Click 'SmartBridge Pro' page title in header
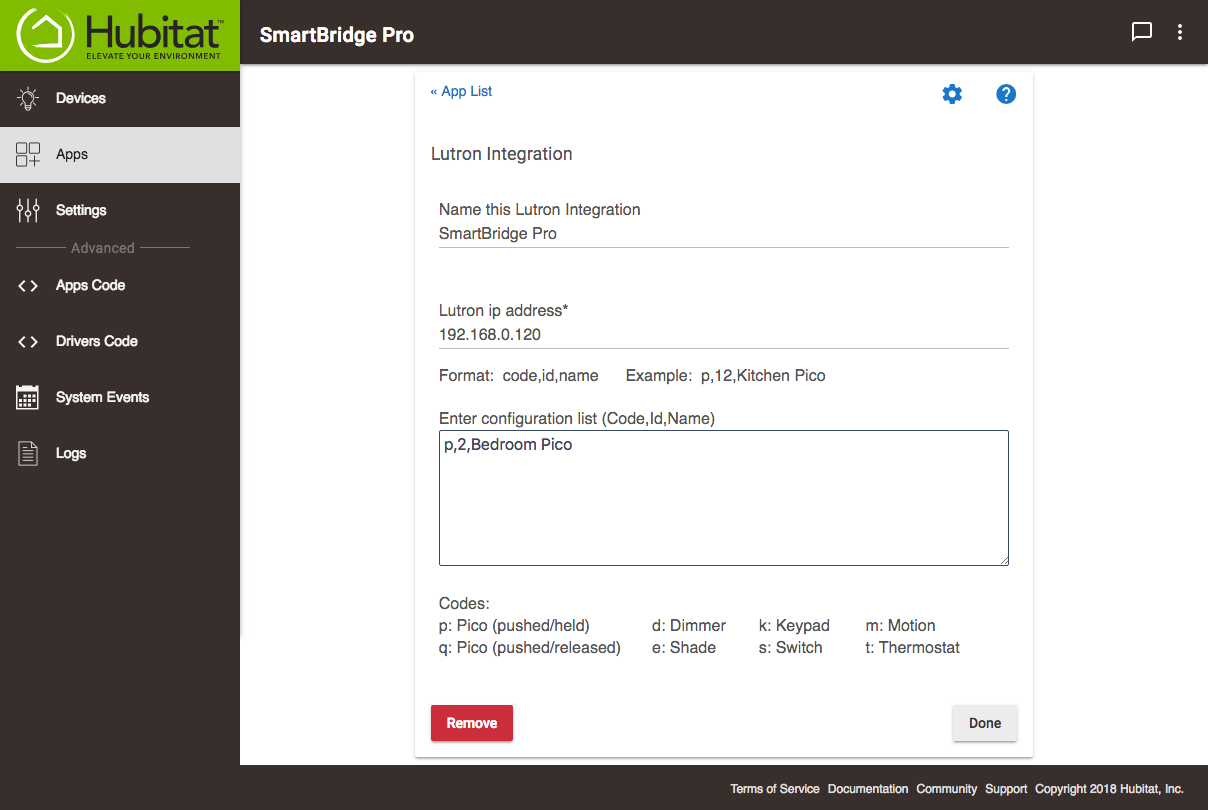1208x810 pixels. (x=337, y=35)
